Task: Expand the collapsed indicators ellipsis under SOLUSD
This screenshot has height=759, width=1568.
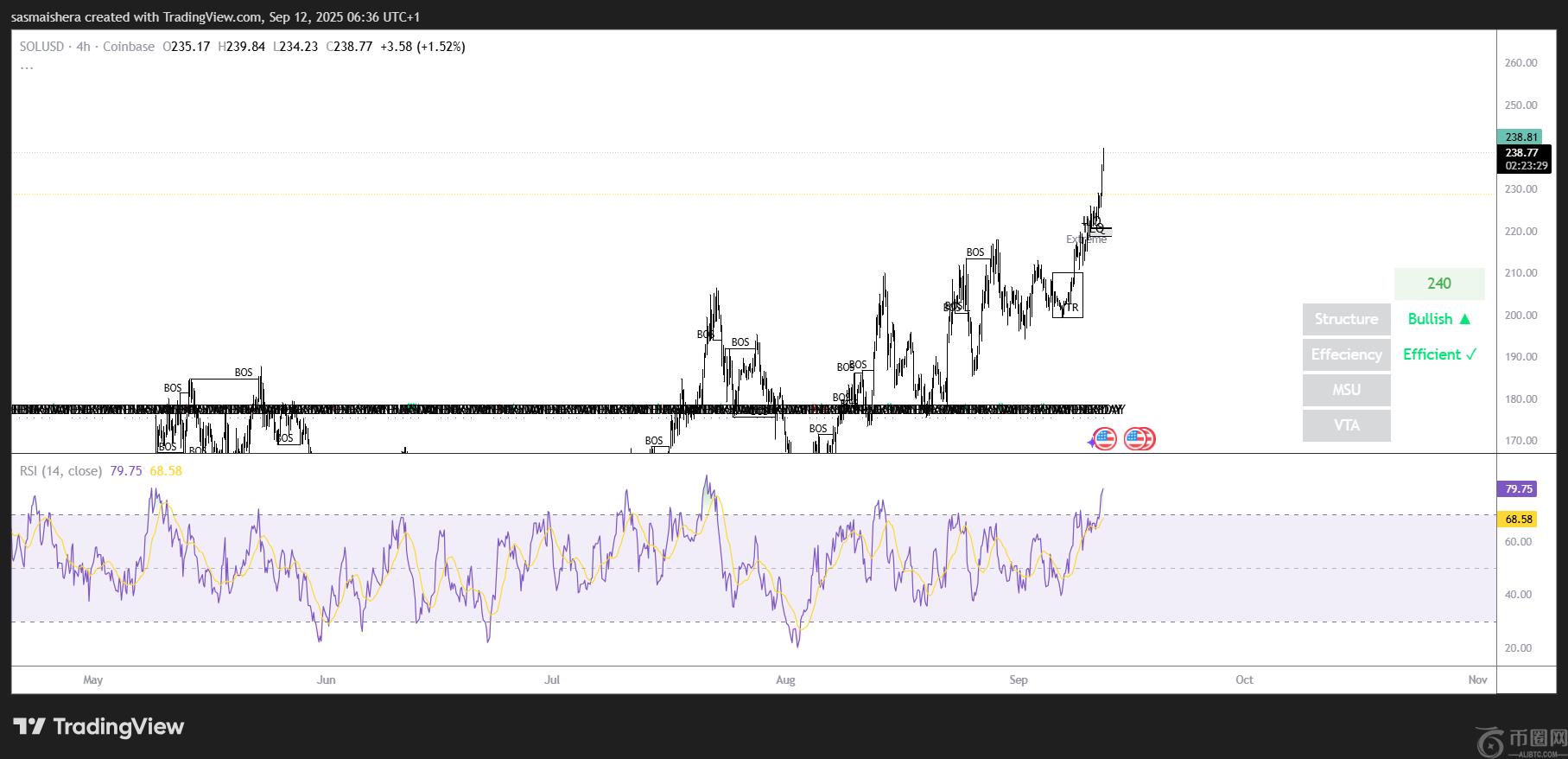Action: coord(27,67)
